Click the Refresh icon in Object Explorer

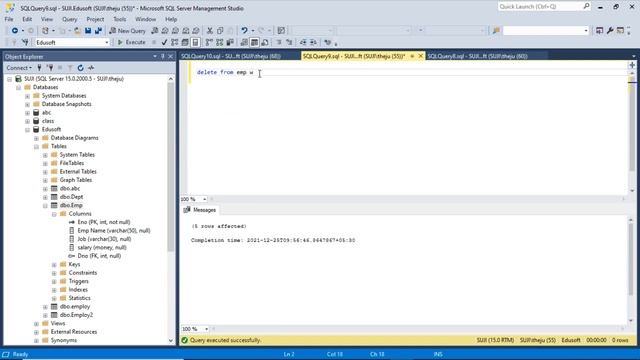pyautogui.click(x=80, y=68)
